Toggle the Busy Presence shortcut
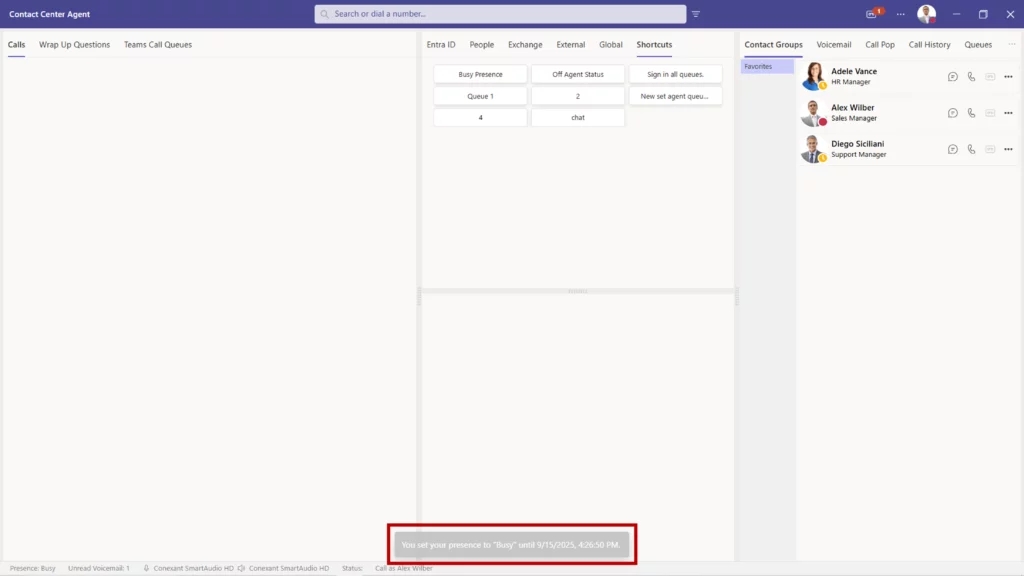 click(x=480, y=74)
